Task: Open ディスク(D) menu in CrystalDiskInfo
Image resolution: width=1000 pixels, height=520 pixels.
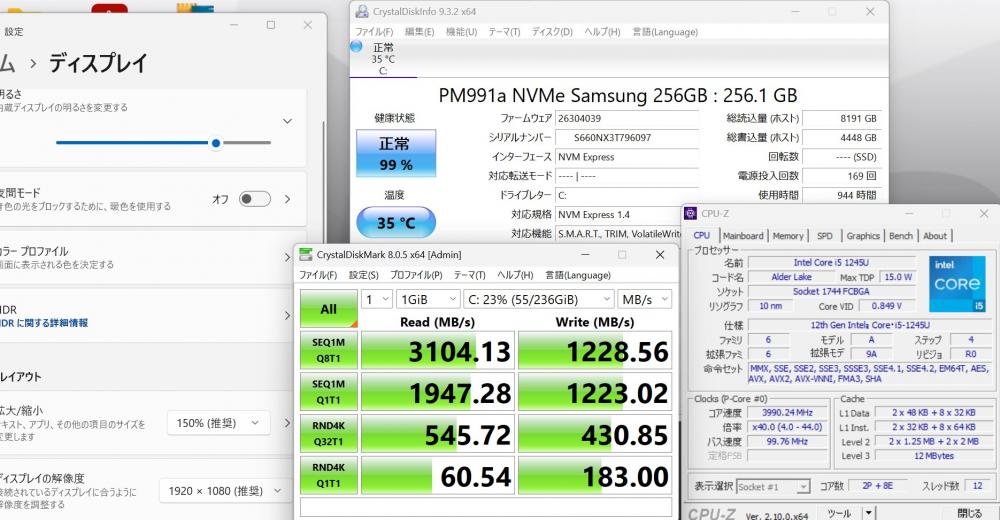Action: [x=552, y=32]
